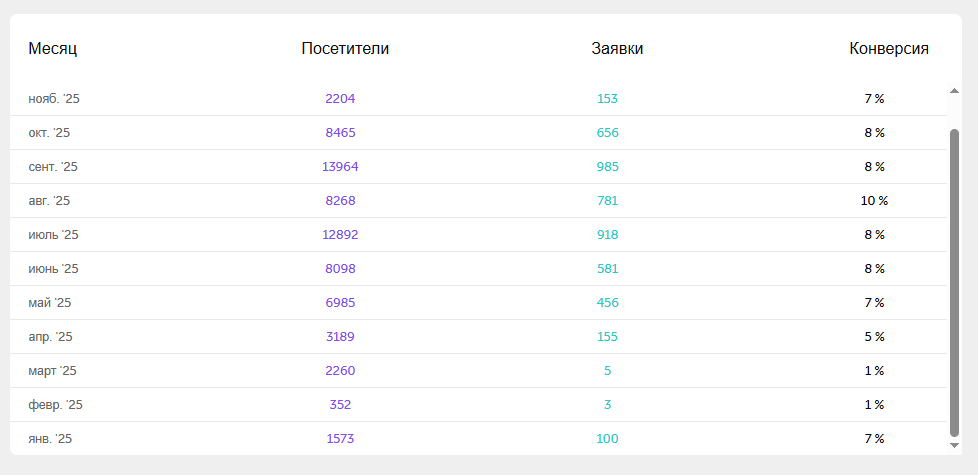Viewport: 978px width, 475px height.
Task: Click visitors value 3189 for апр. '25
Action: click(x=340, y=337)
